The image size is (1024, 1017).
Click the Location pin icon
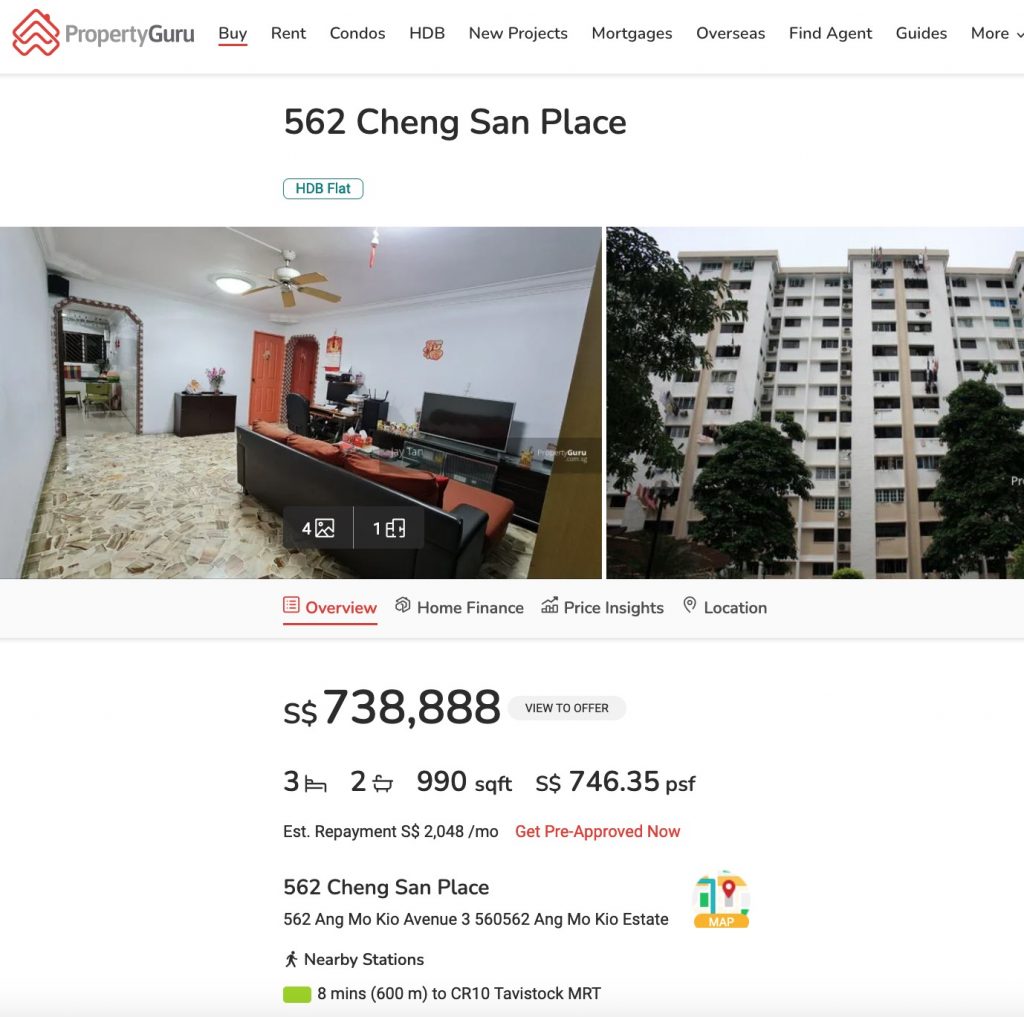(690, 605)
